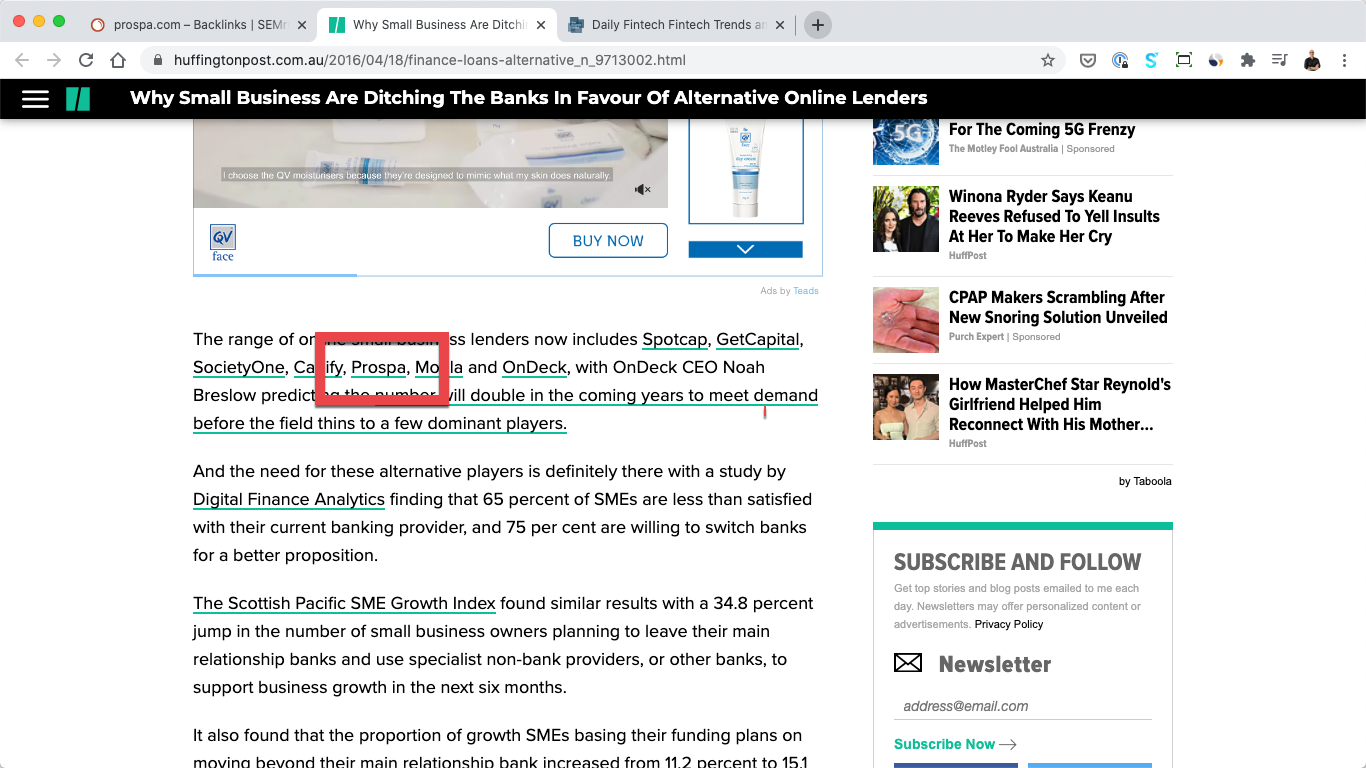
Task: Open the CPAP Makers Scrambling story
Action: [1058, 307]
